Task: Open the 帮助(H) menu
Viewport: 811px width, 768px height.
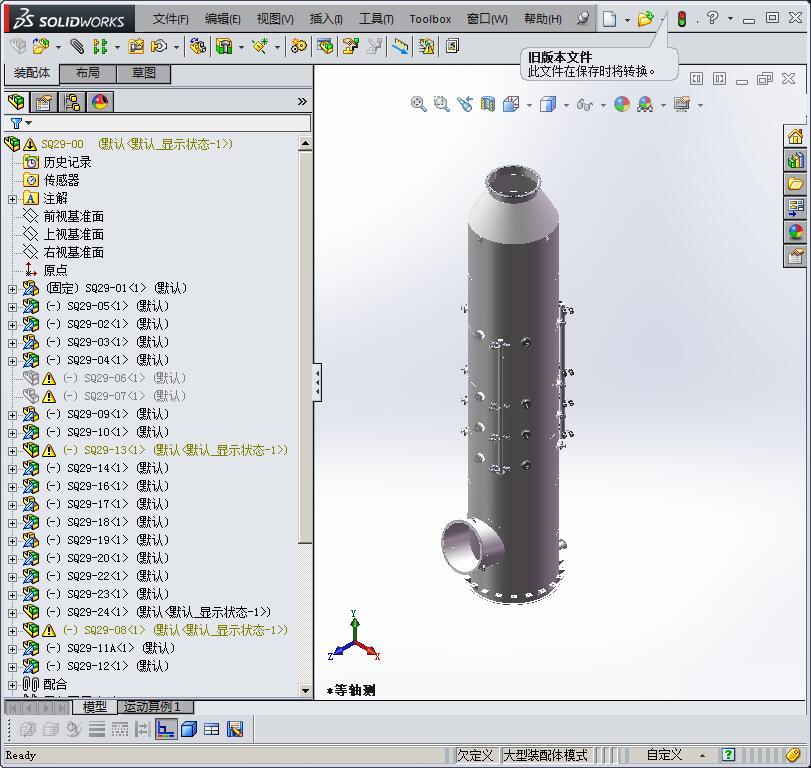Action: [x=543, y=19]
